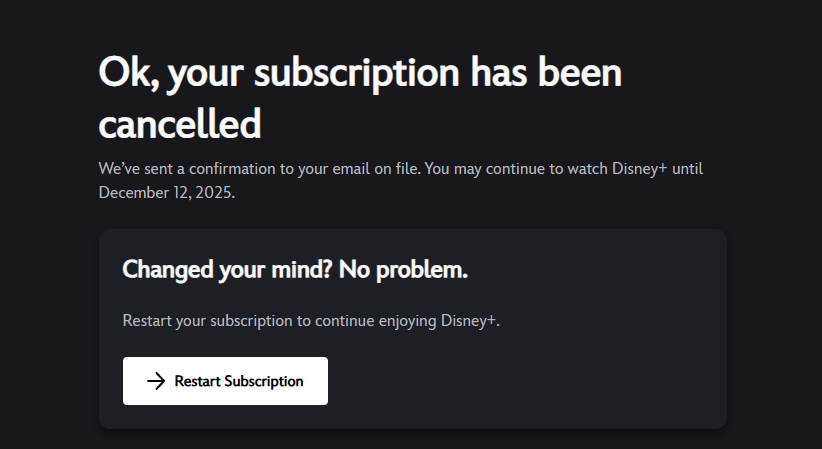Click the "Changed your mind?" heading text
This screenshot has width=822, height=449.
(227, 269)
